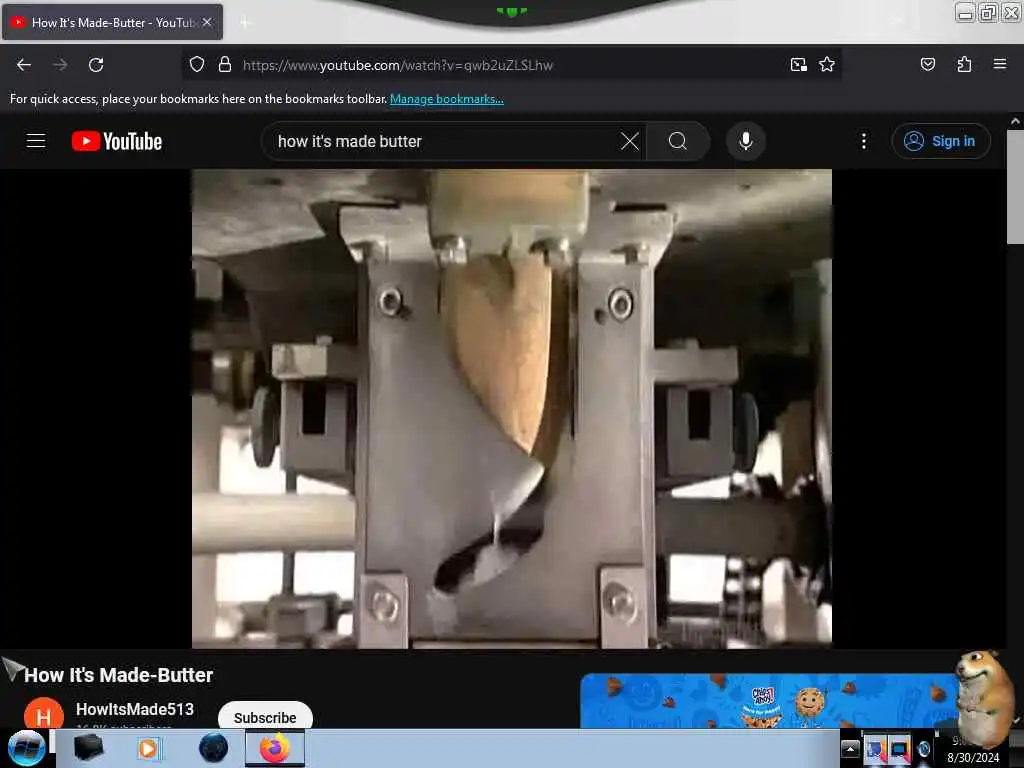The width and height of the screenshot is (1024, 768).
Task: Open the Firefox hamburger application menu
Action: (999, 64)
